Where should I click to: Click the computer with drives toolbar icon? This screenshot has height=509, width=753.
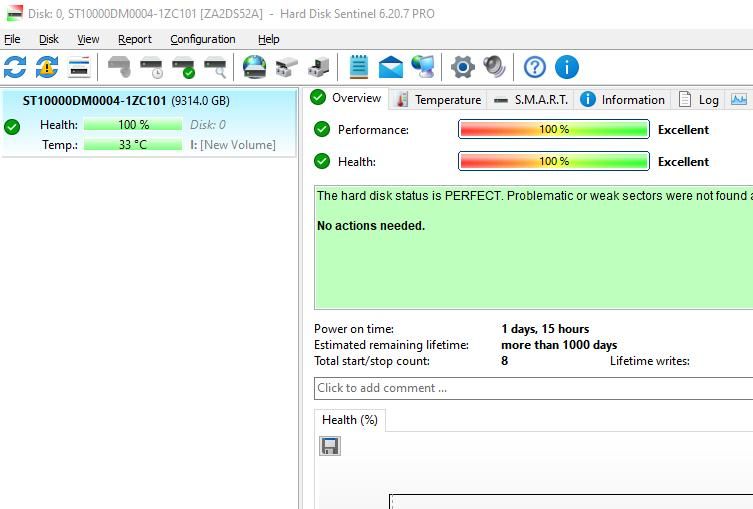click(319, 67)
